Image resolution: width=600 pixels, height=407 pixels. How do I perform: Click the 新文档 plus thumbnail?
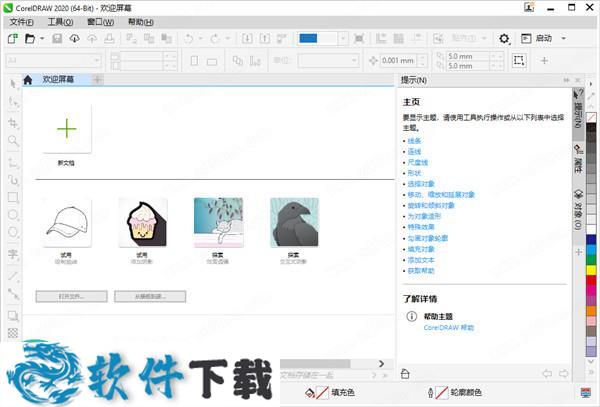click(x=67, y=129)
